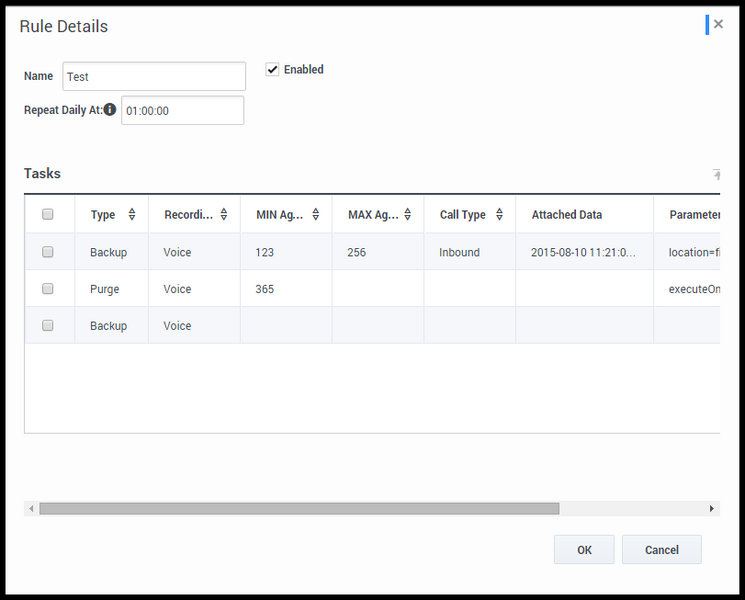Sort by the Recording column arrows
This screenshot has width=745, height=600.
(224, 214)
